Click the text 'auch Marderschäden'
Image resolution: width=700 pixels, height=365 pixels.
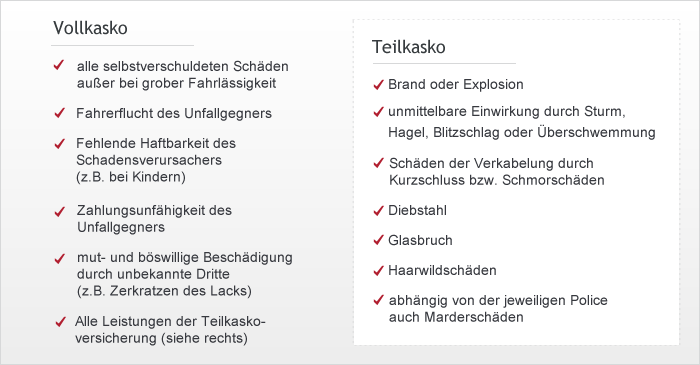click(x=456, y=317)
